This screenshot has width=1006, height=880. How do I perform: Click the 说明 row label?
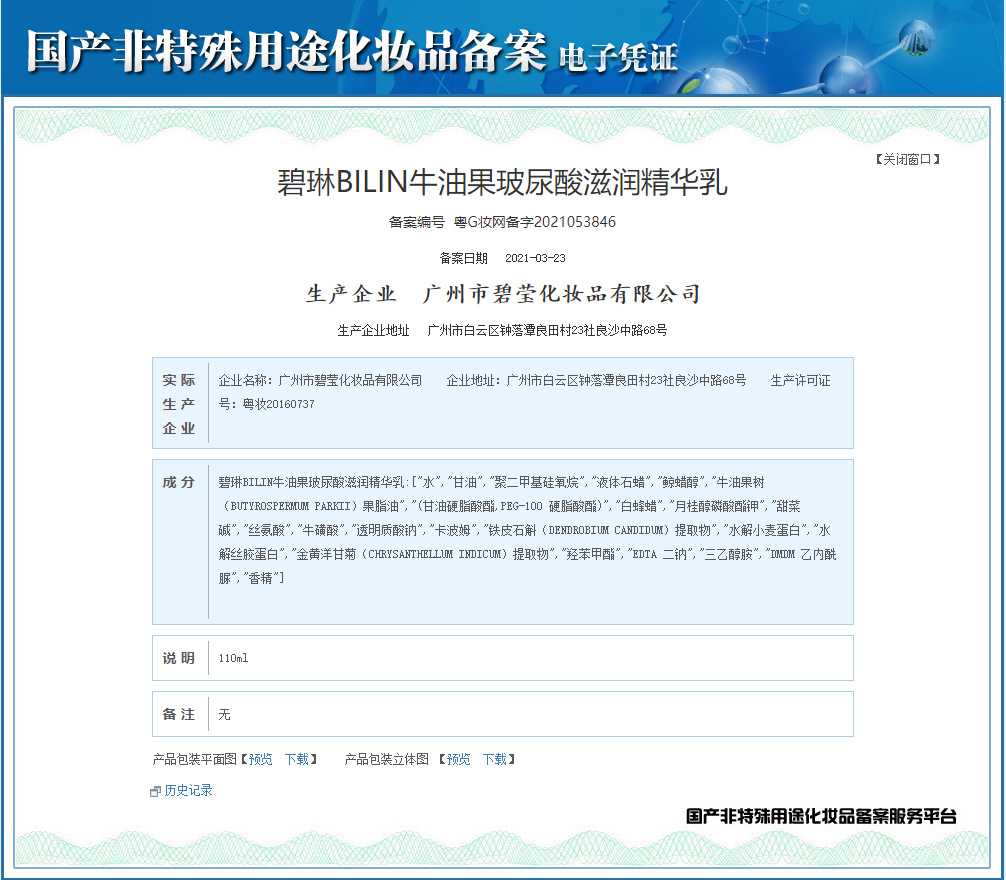(178, 658)
